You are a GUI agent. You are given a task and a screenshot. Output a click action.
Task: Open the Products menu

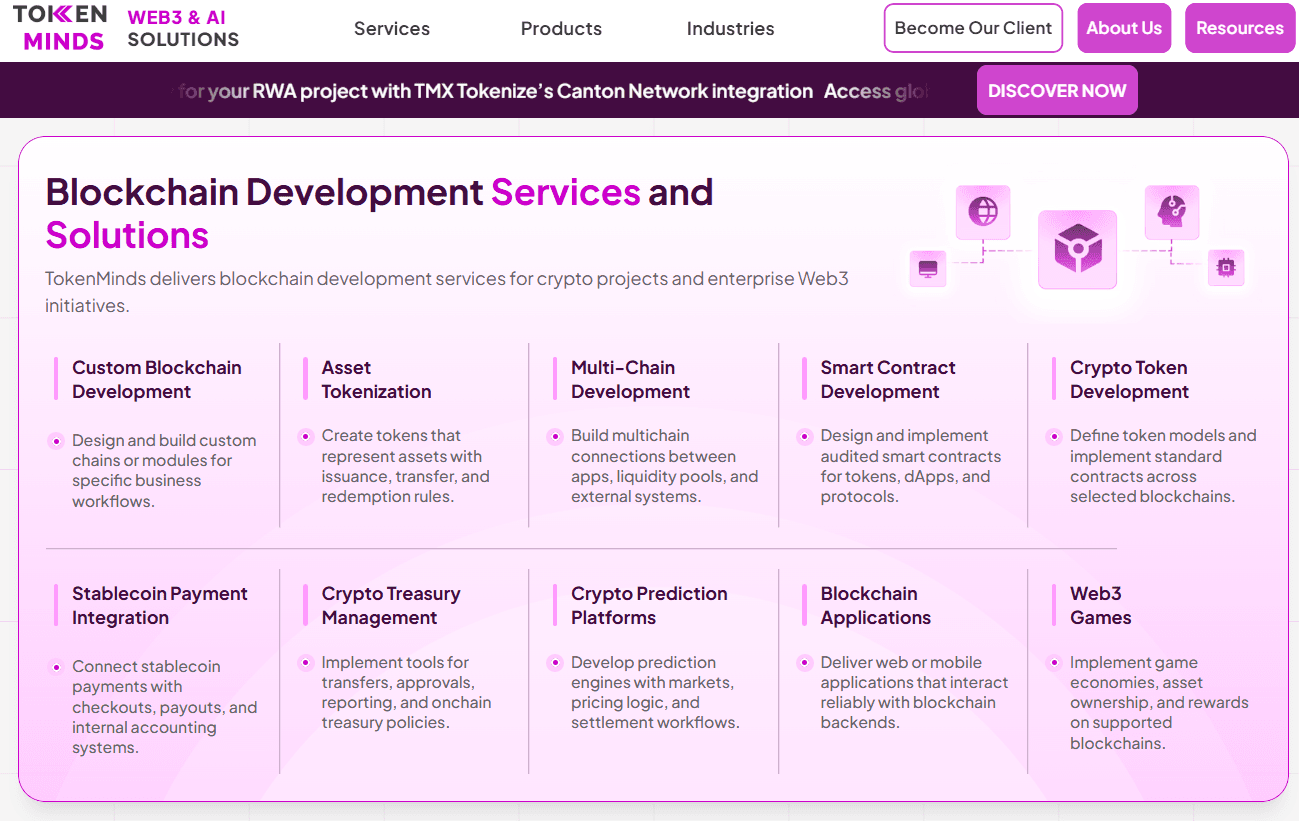pos(561,29)
